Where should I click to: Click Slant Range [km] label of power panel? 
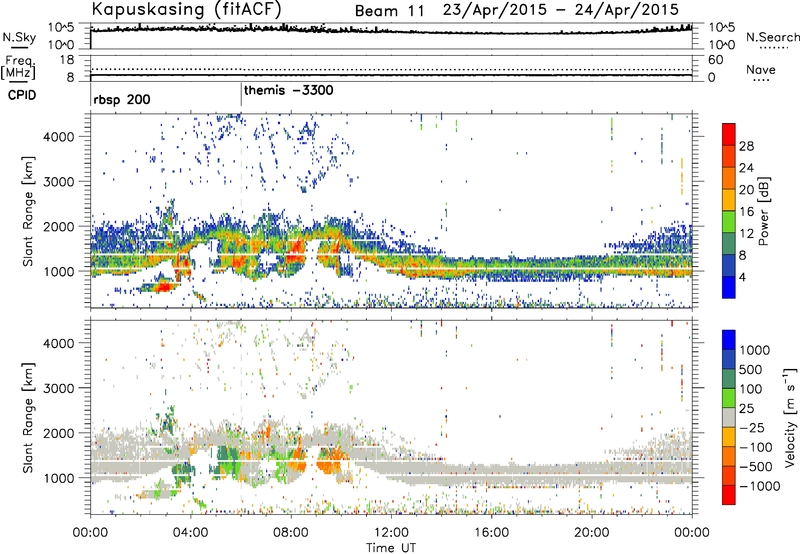28,211
